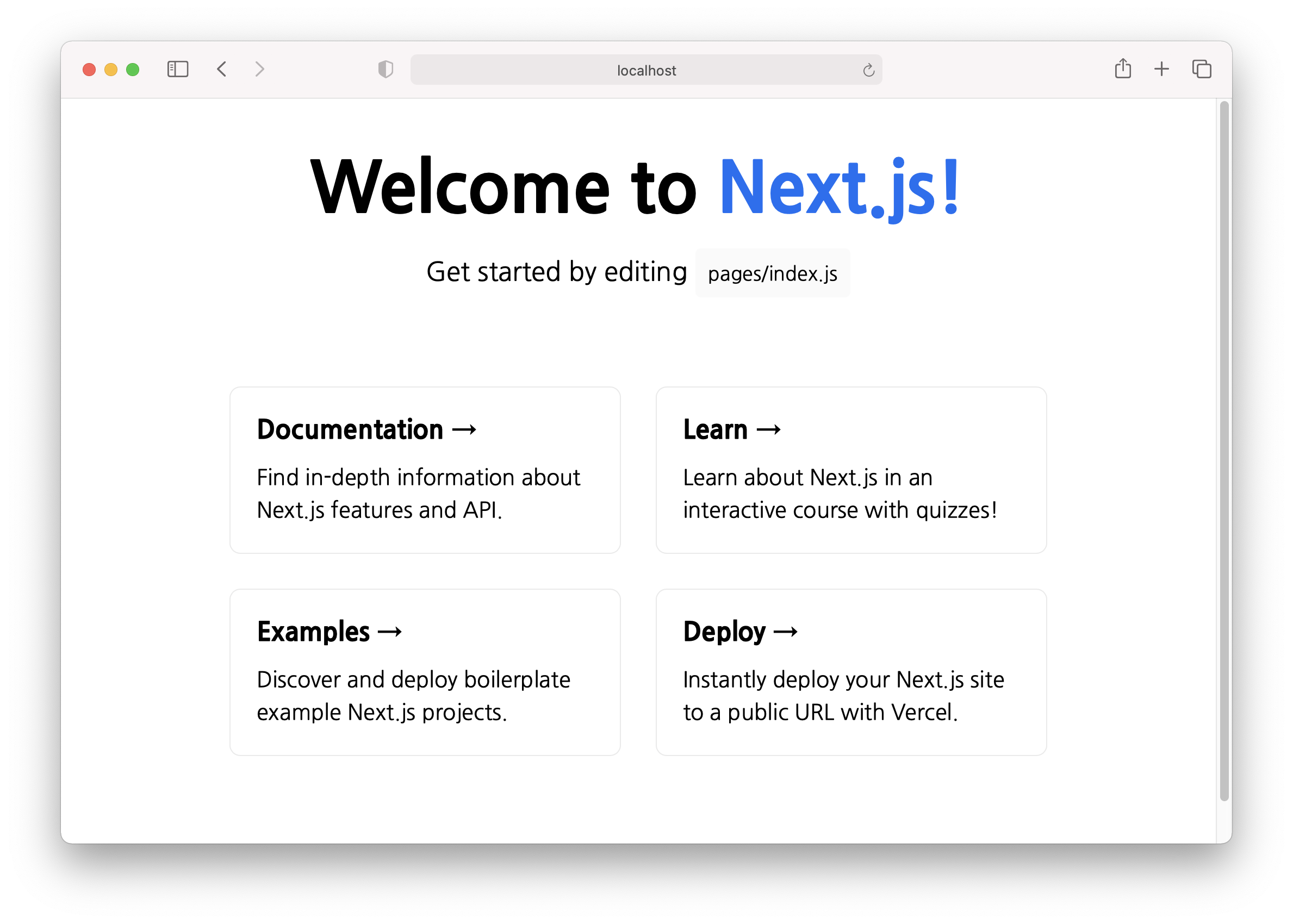The image size is (1293, 924).
Task: Reload the page with the refresh icon
Action: point(868,70)
